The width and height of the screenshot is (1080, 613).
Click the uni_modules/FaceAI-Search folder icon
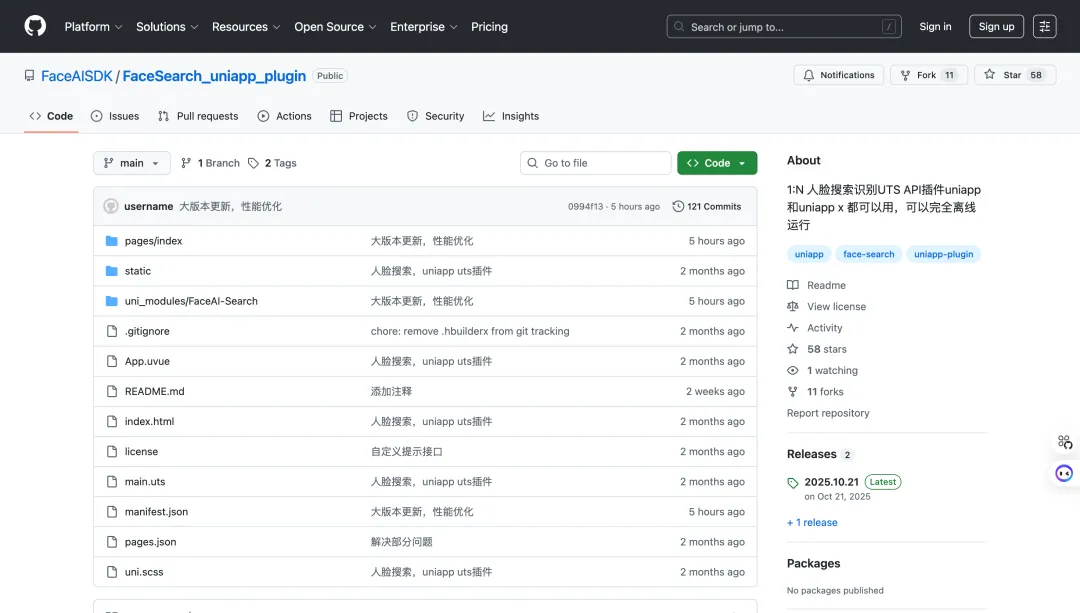[x=112, y=301]
